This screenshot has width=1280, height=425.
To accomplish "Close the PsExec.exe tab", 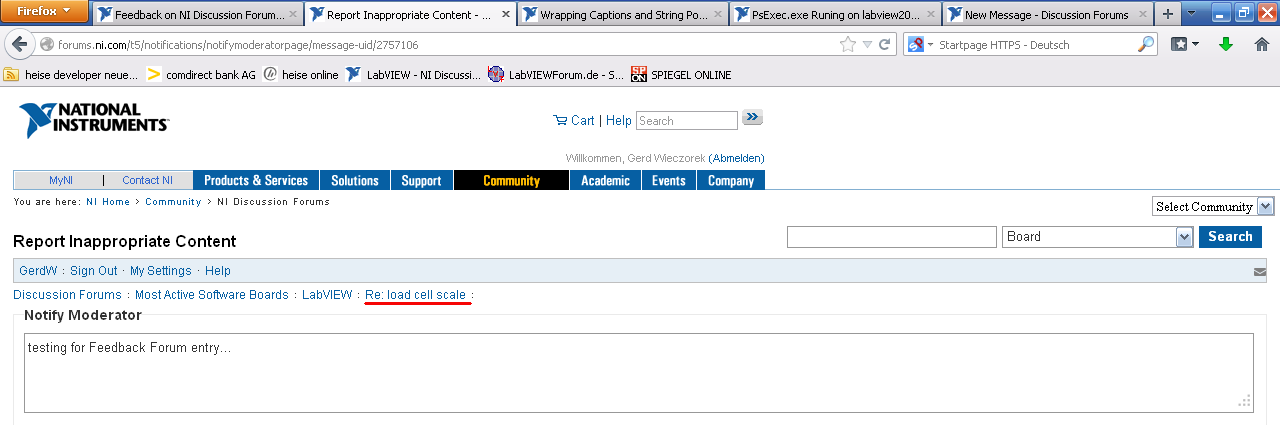I will coord(929,15).
